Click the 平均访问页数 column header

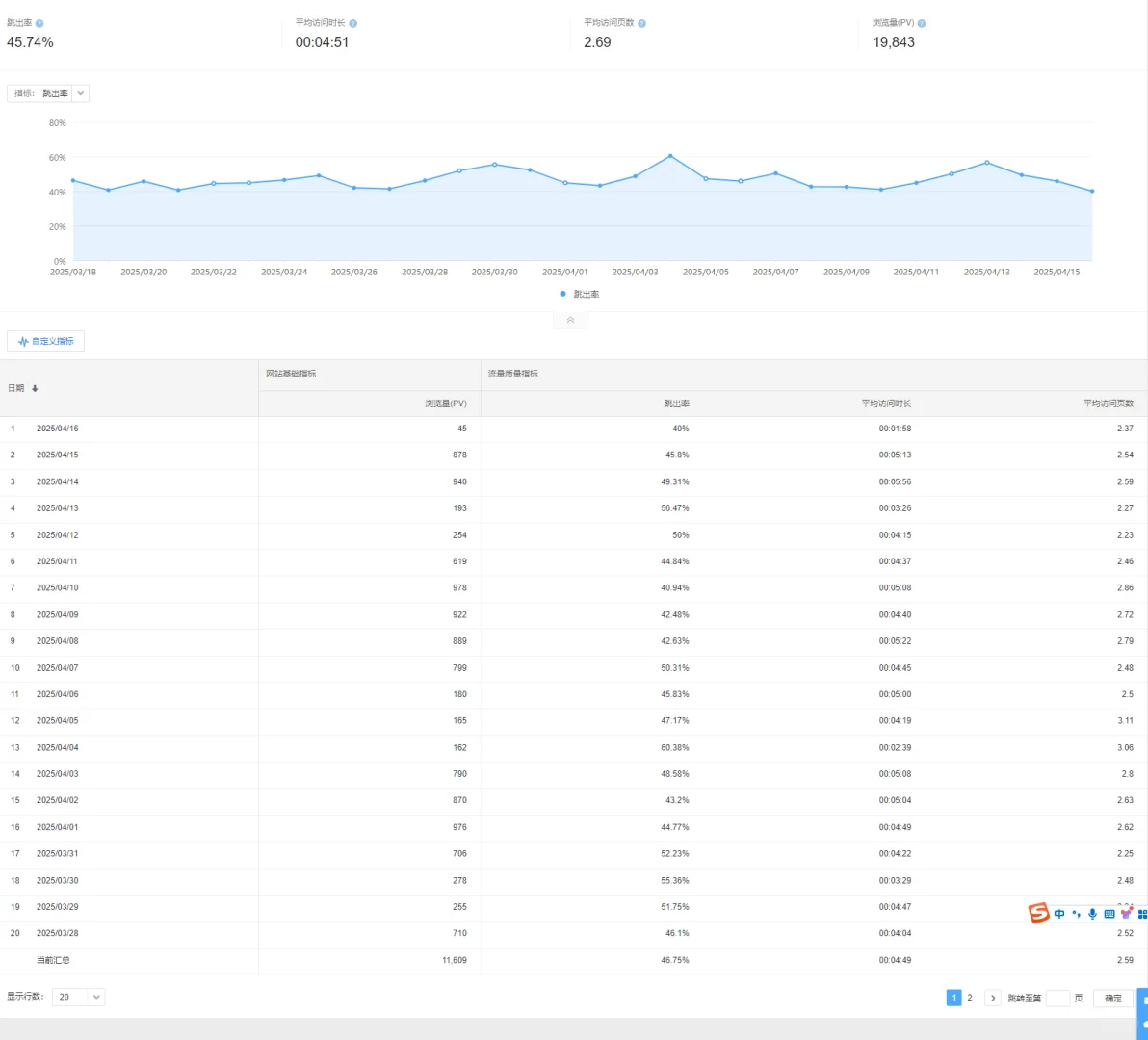(1109, 404)
